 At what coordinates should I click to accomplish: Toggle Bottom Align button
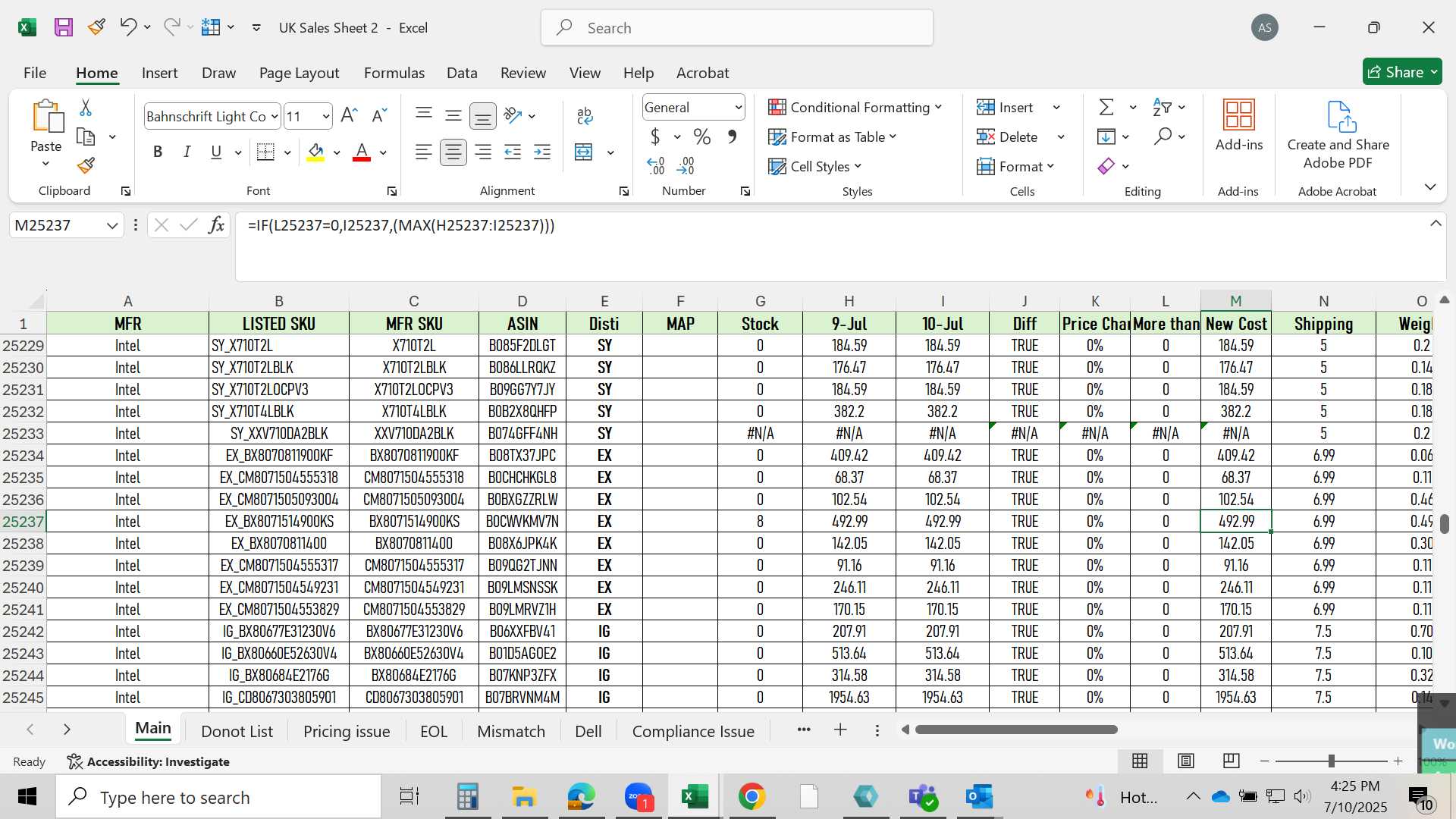(483, 116)
